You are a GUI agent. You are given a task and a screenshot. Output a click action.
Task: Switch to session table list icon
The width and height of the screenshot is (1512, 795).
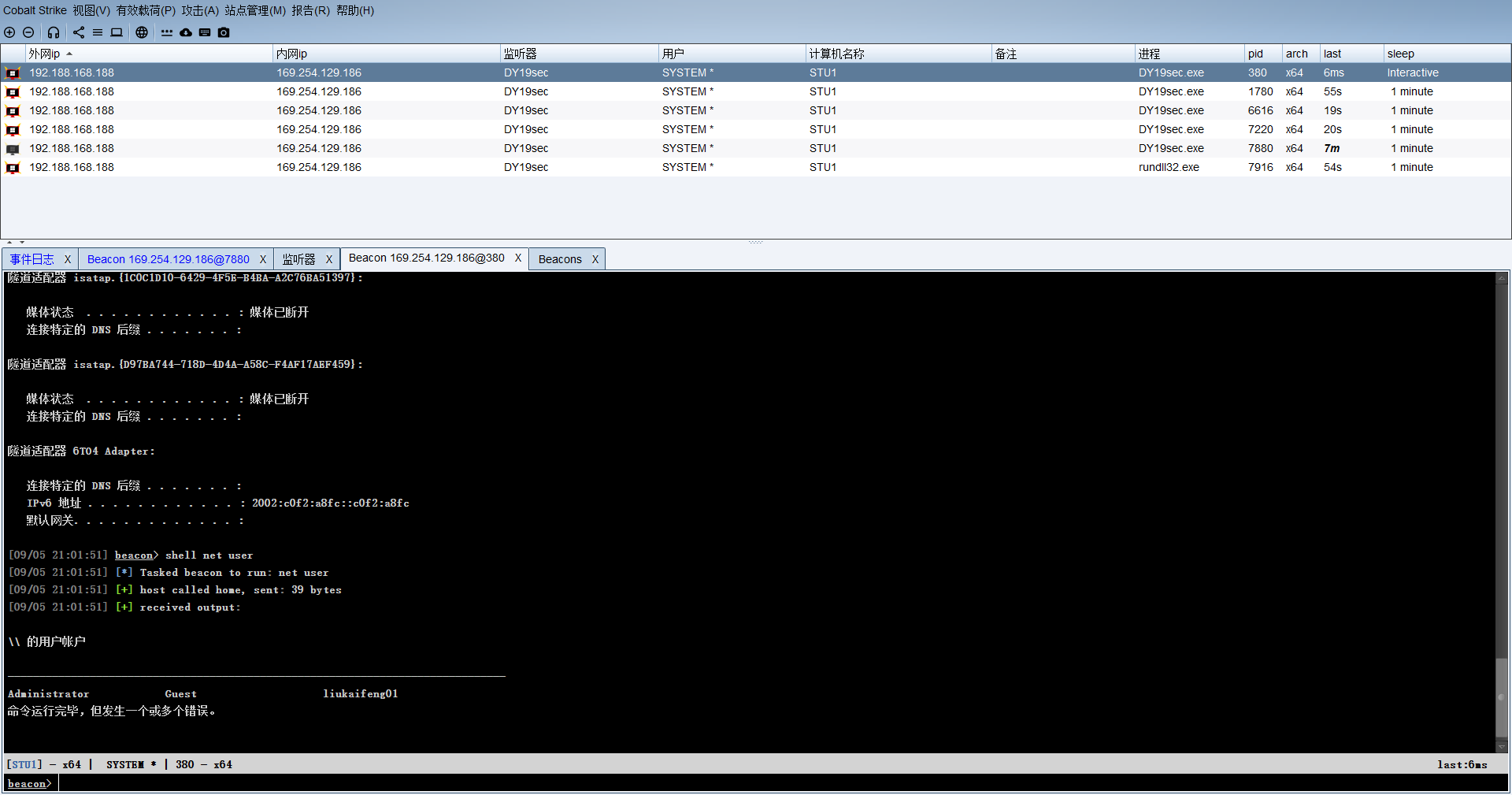tap(98, 32)
